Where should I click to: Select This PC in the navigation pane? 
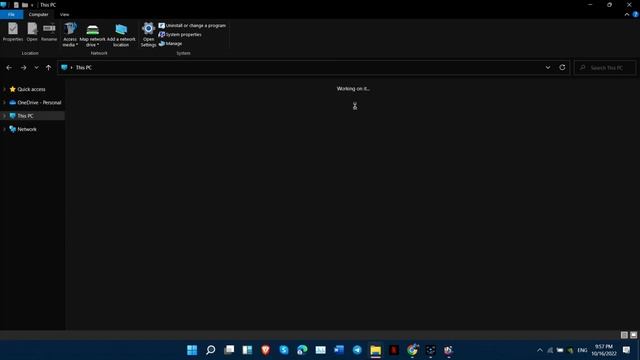(x=25, y=116)
